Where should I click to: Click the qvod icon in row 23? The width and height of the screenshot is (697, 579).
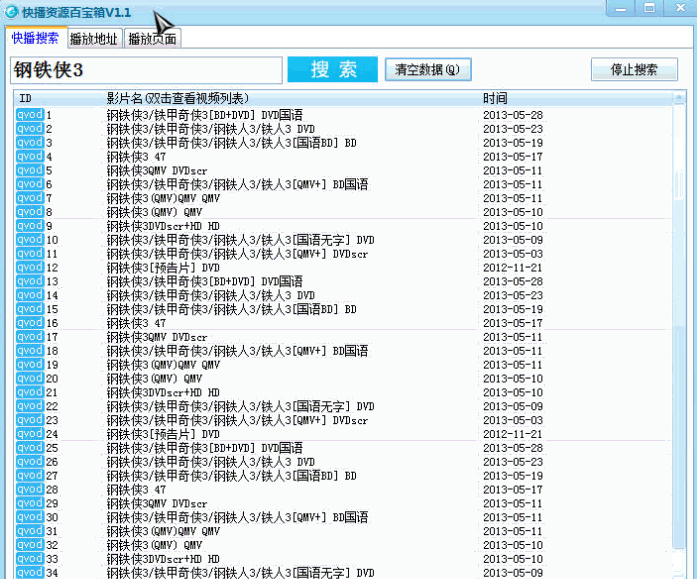[x=30, y=419]
